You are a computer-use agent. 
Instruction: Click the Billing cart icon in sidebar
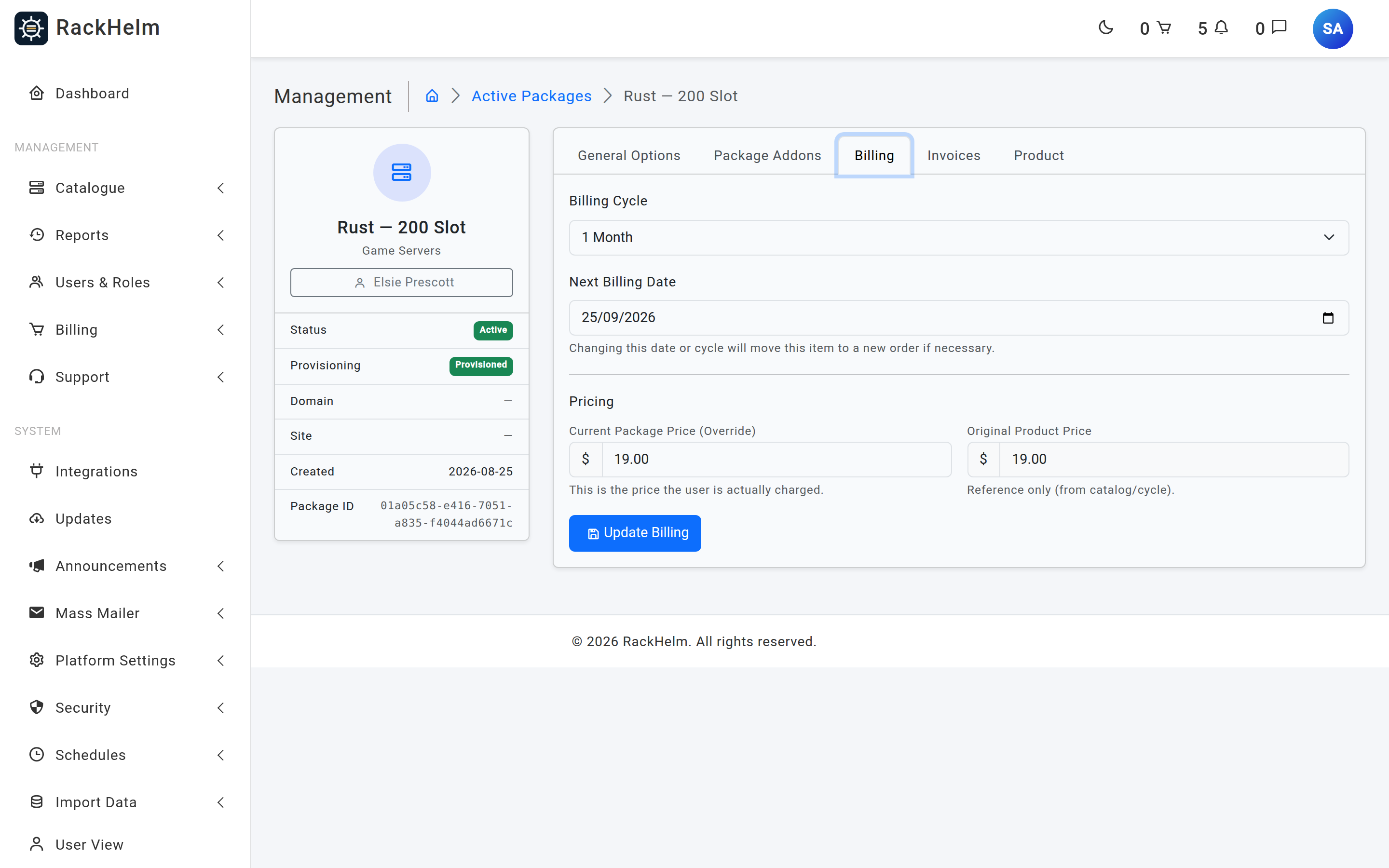click(x=37, y=329)
